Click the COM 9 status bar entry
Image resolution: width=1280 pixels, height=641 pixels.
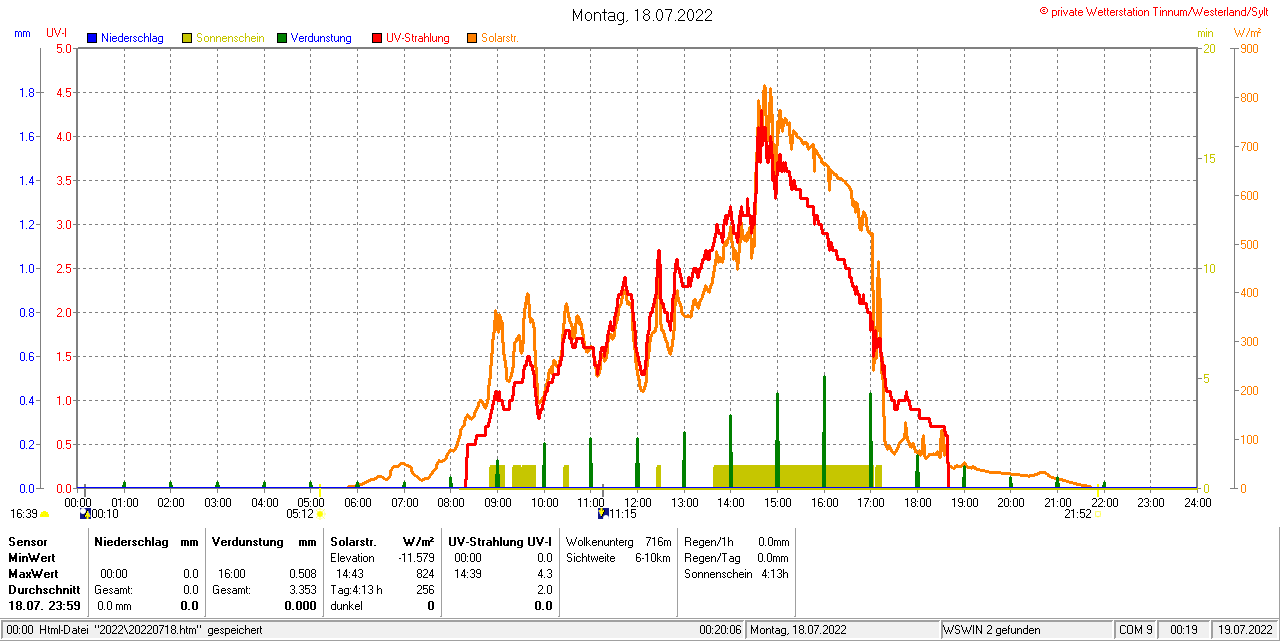tap(1136, 630)
